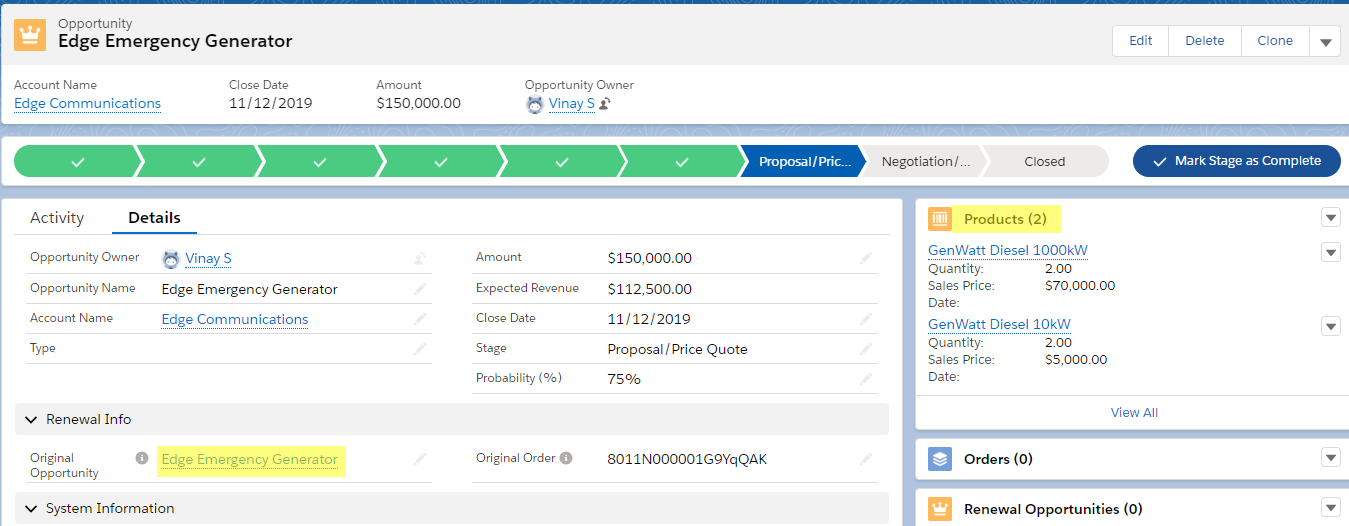Screen dimensions: 1349x526
Task: Open Edge Emergency Generator original opportunity link
Action: pos(250,460)
